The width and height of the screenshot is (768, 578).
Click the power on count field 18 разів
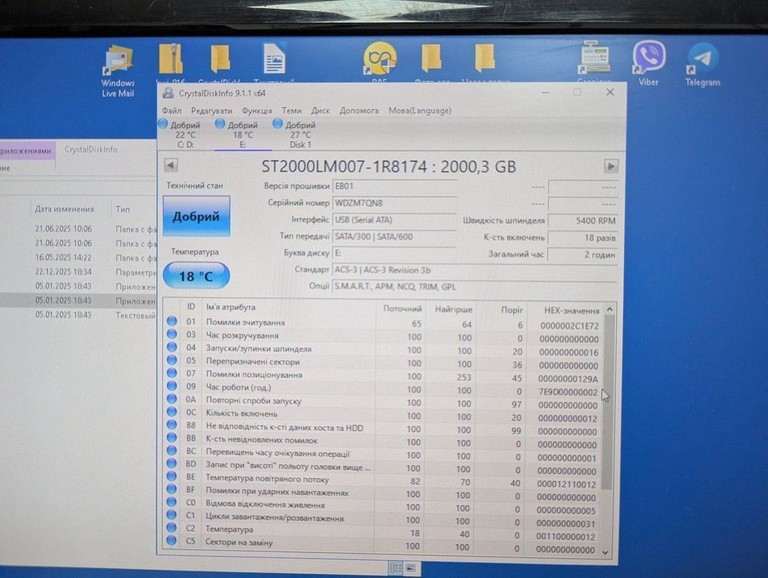pyautogui.click(x=582, y=238)
